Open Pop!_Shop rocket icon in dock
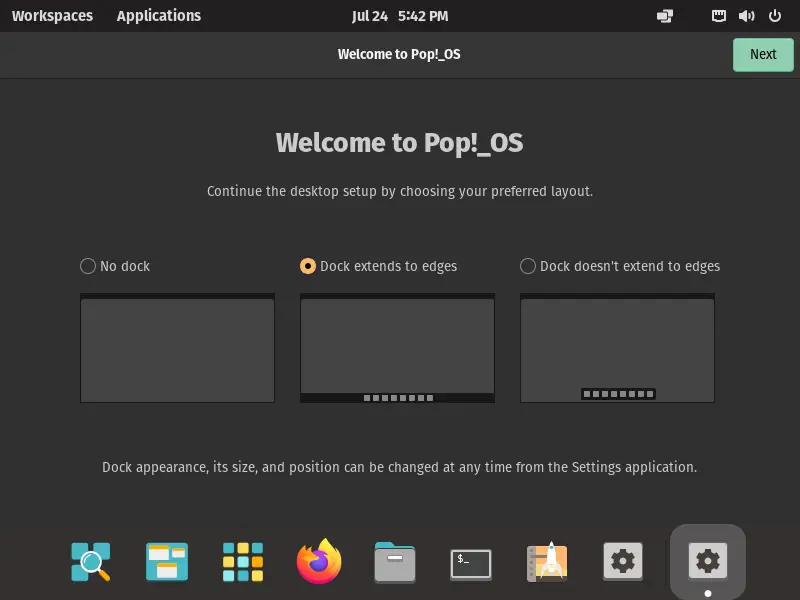The image size is (800, 600). click(x=547, y=562)
